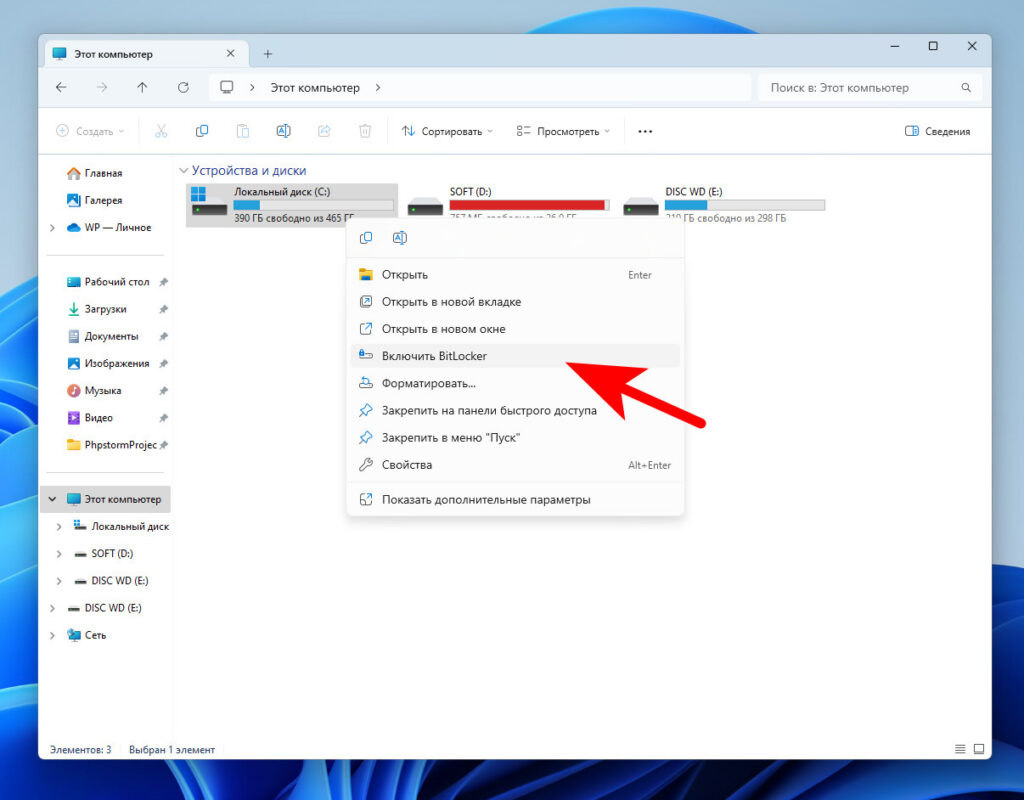Open 'Рабочий стол' quick access folder
1024x800 pixels.
(108, 282)
